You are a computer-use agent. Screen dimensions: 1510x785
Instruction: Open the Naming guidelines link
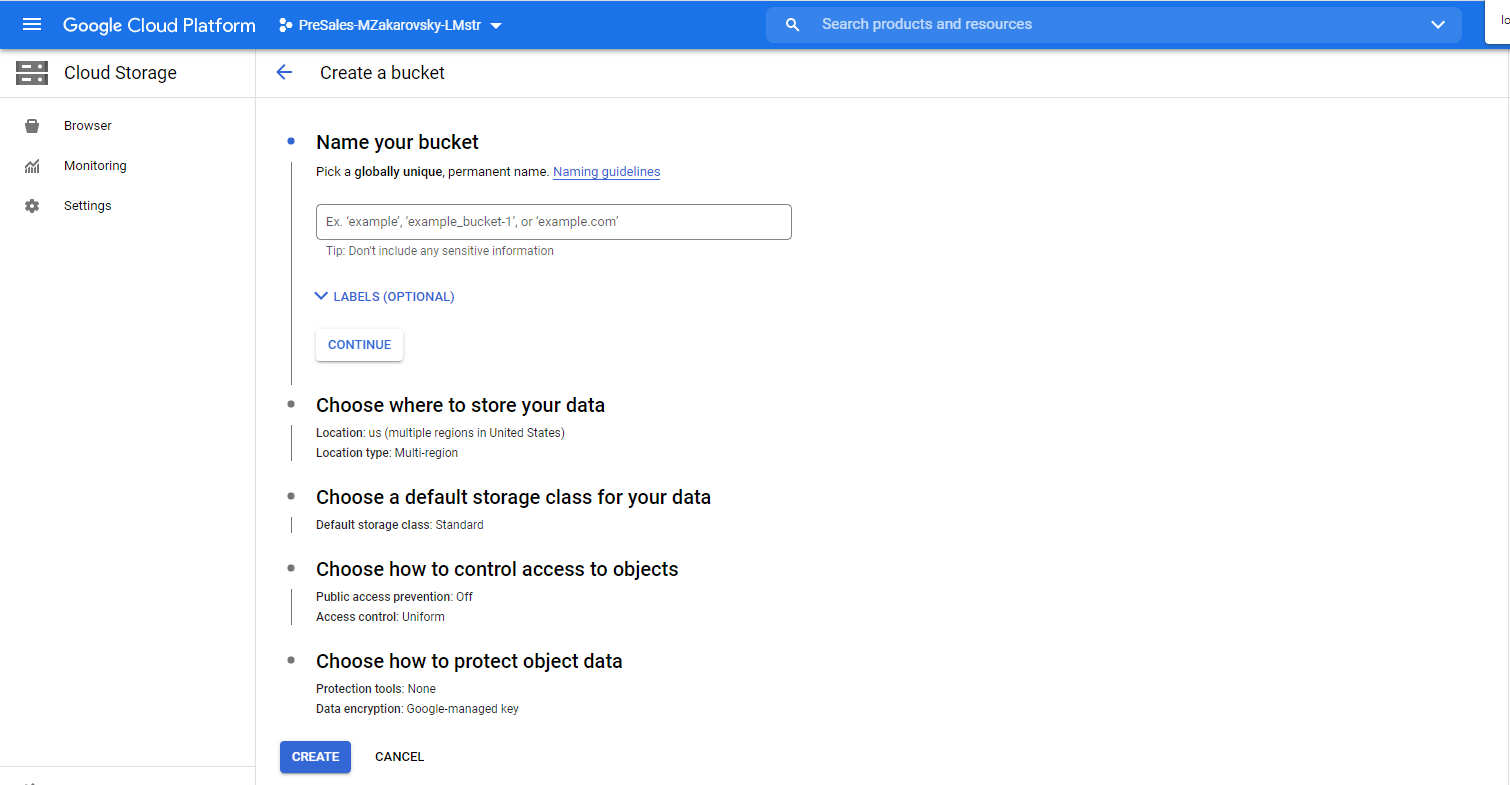pos(606,172)
